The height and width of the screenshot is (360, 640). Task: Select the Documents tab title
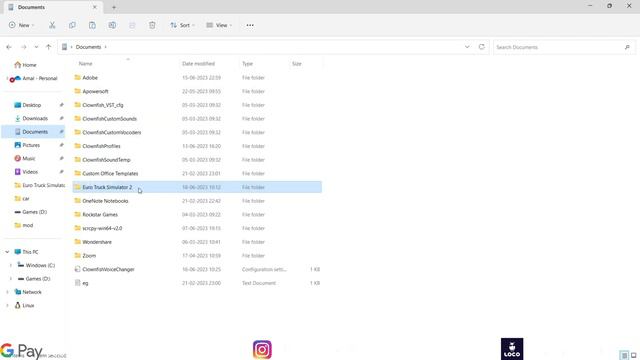[31, 7]
